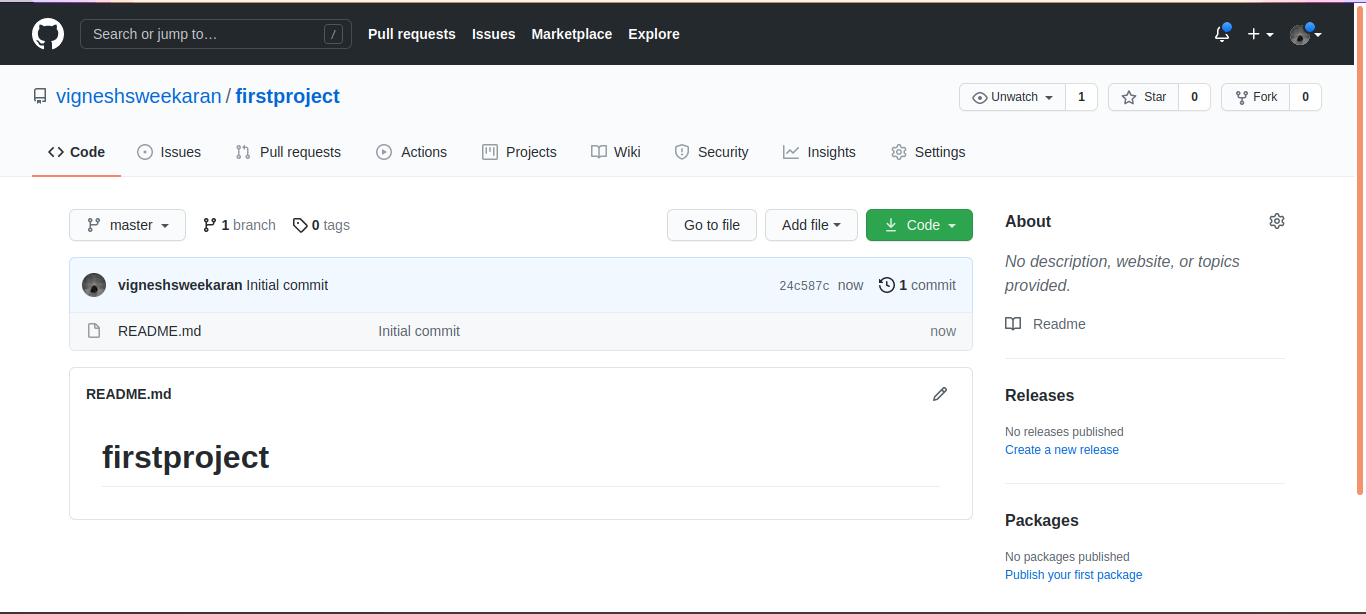Fork the repository

(1255, 97)
